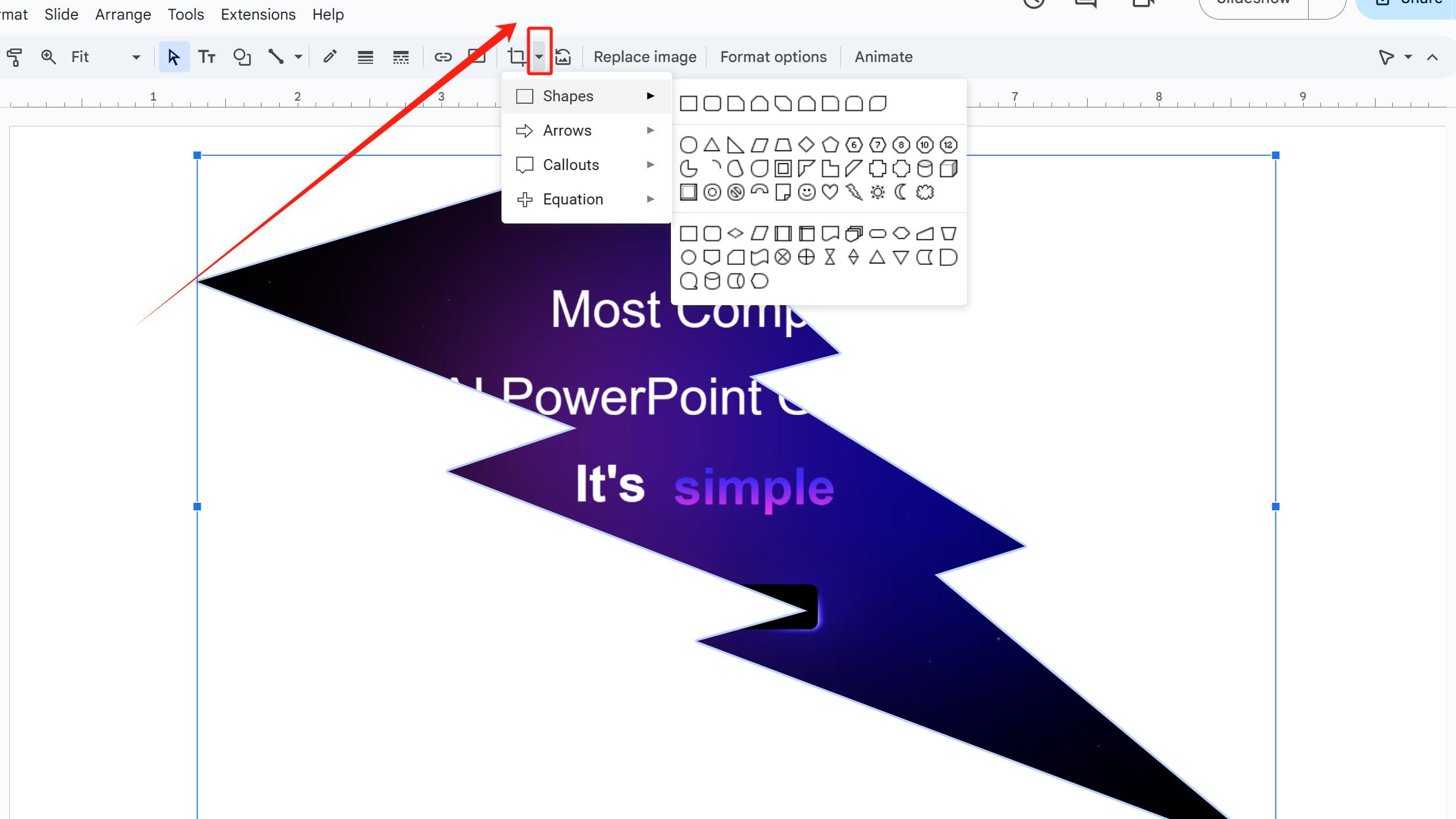The image size is (1456, 819).
Task: Expand the Line tool options arrow
Action: coord(298,57)
